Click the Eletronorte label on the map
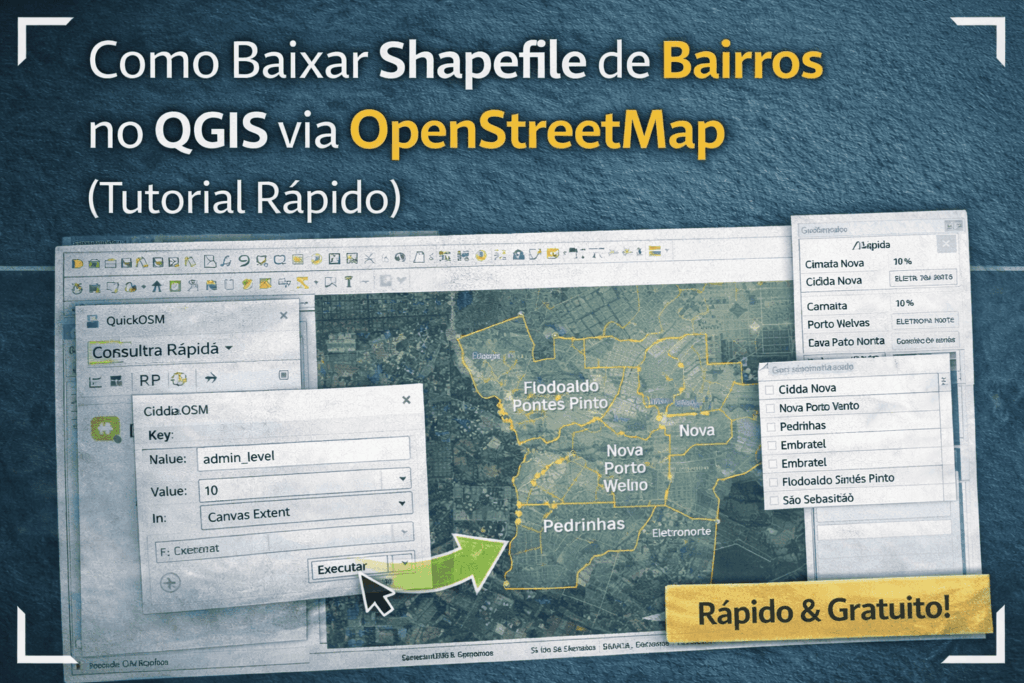This screenshot has height=683, width=1024. (681, 532)
